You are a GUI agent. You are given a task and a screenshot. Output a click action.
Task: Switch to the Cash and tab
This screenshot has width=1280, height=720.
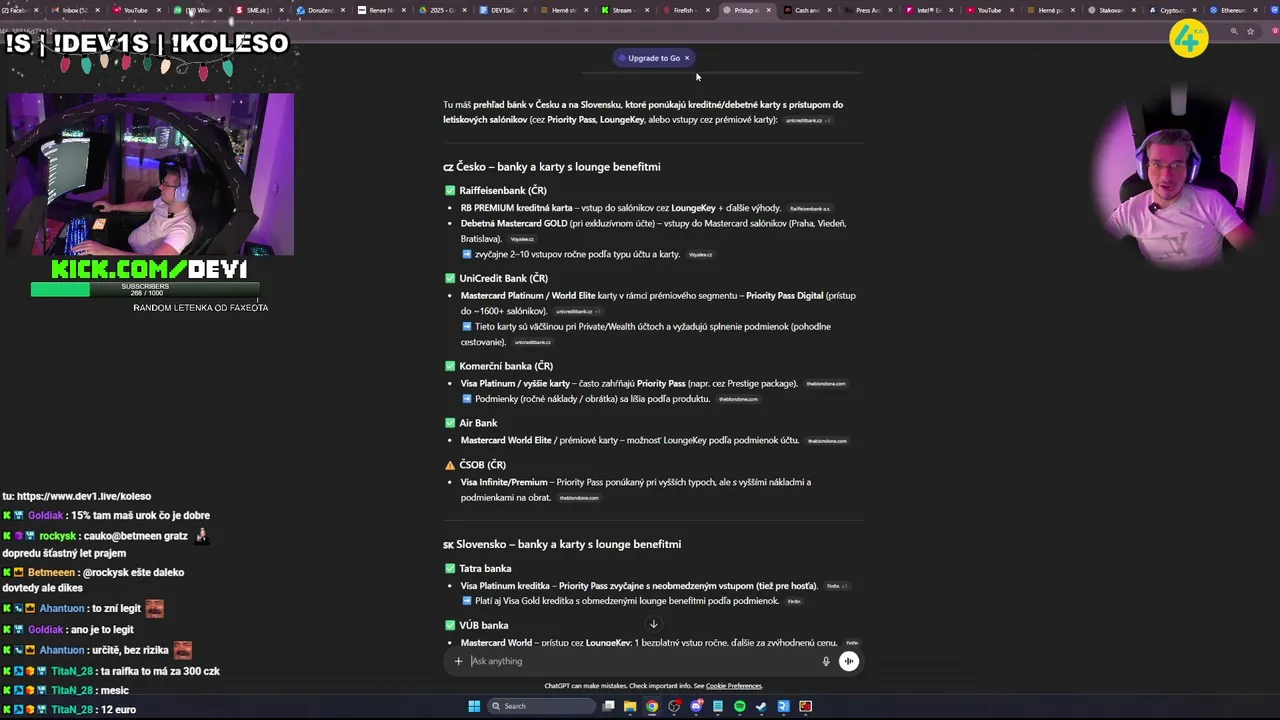tap(806, 10)
